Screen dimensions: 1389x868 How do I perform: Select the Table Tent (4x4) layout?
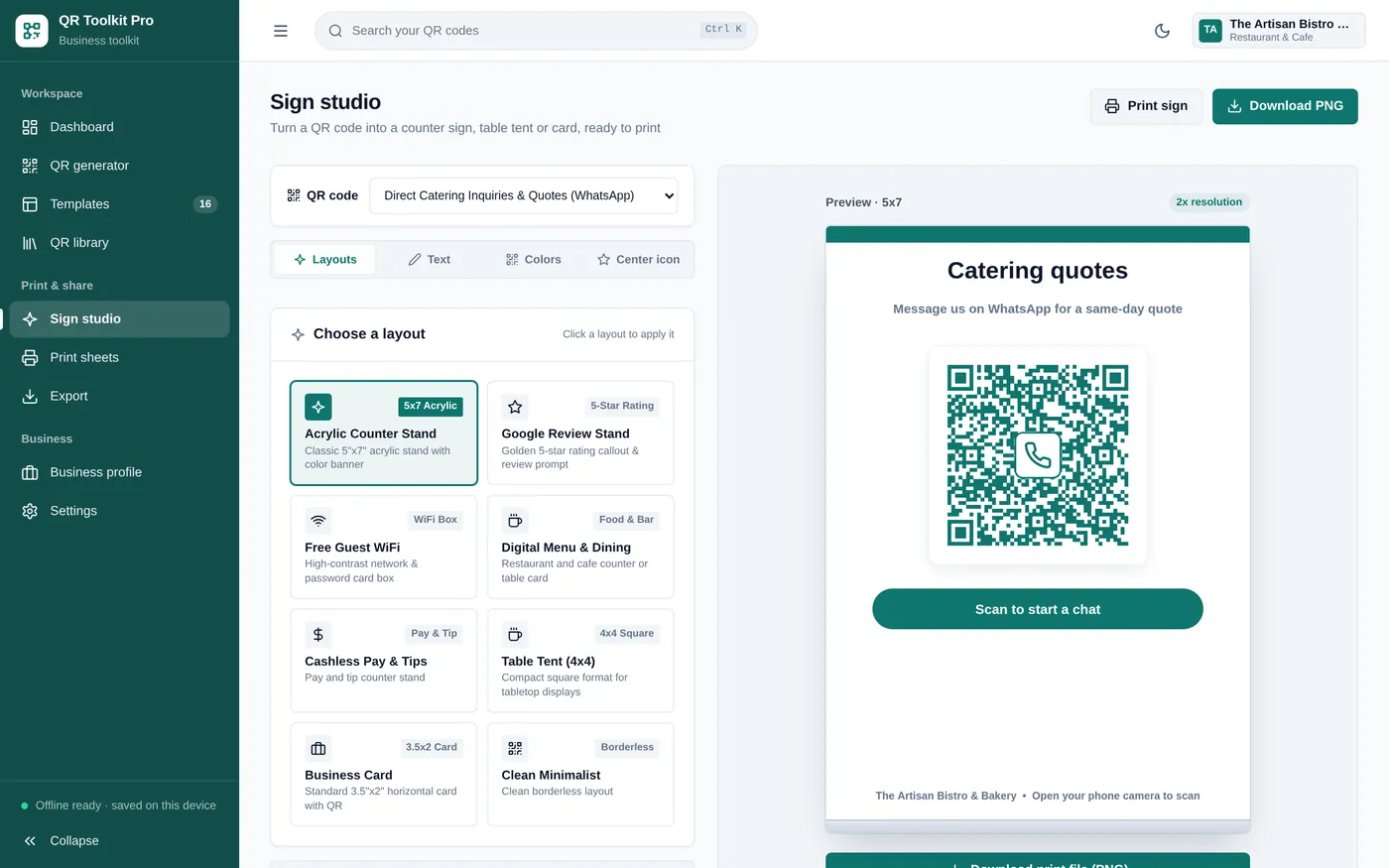(580, 662)
